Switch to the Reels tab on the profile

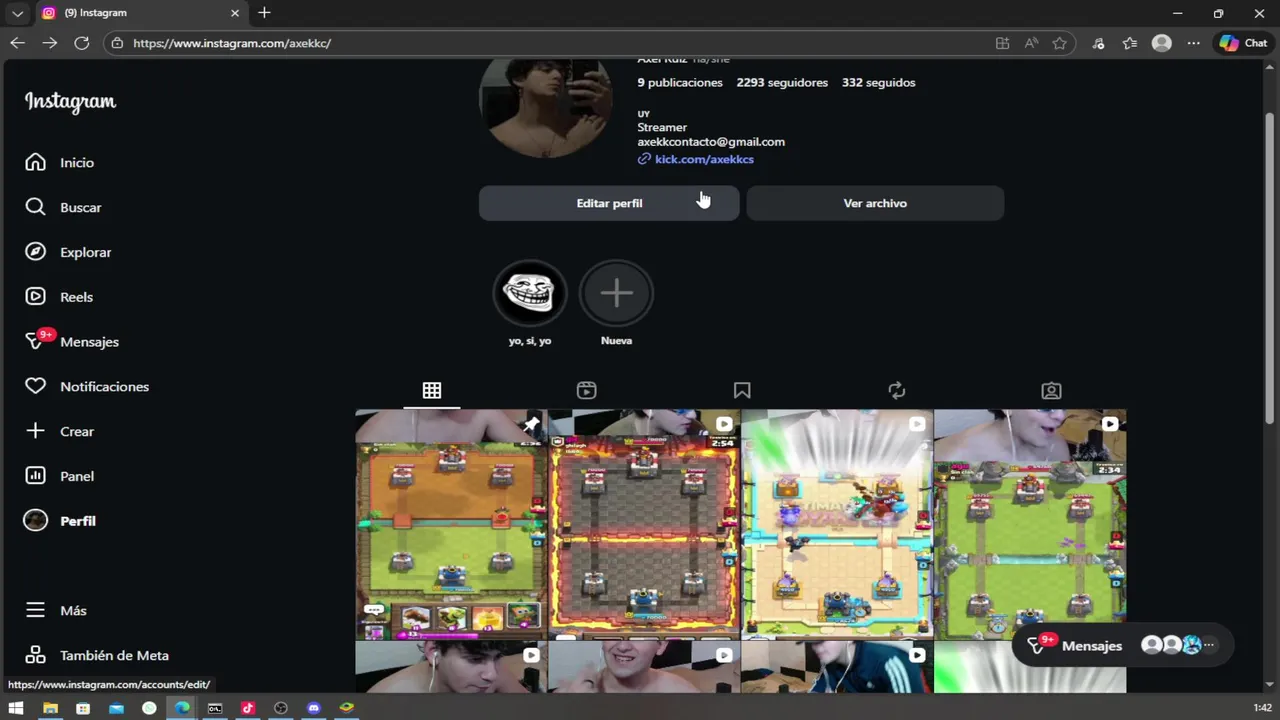(587, 391)
